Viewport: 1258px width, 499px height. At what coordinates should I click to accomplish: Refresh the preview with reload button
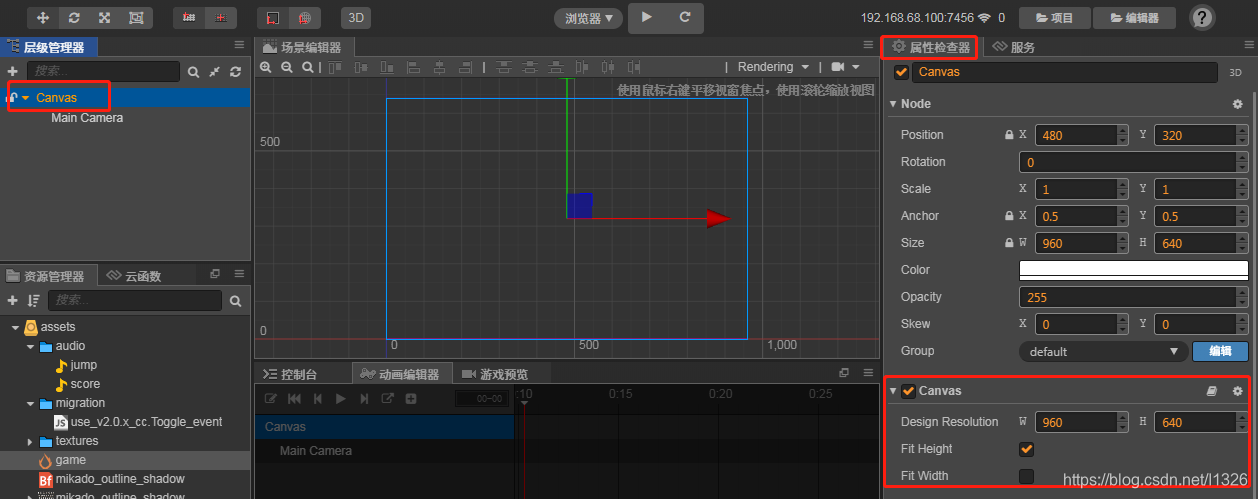pos(685,17)
